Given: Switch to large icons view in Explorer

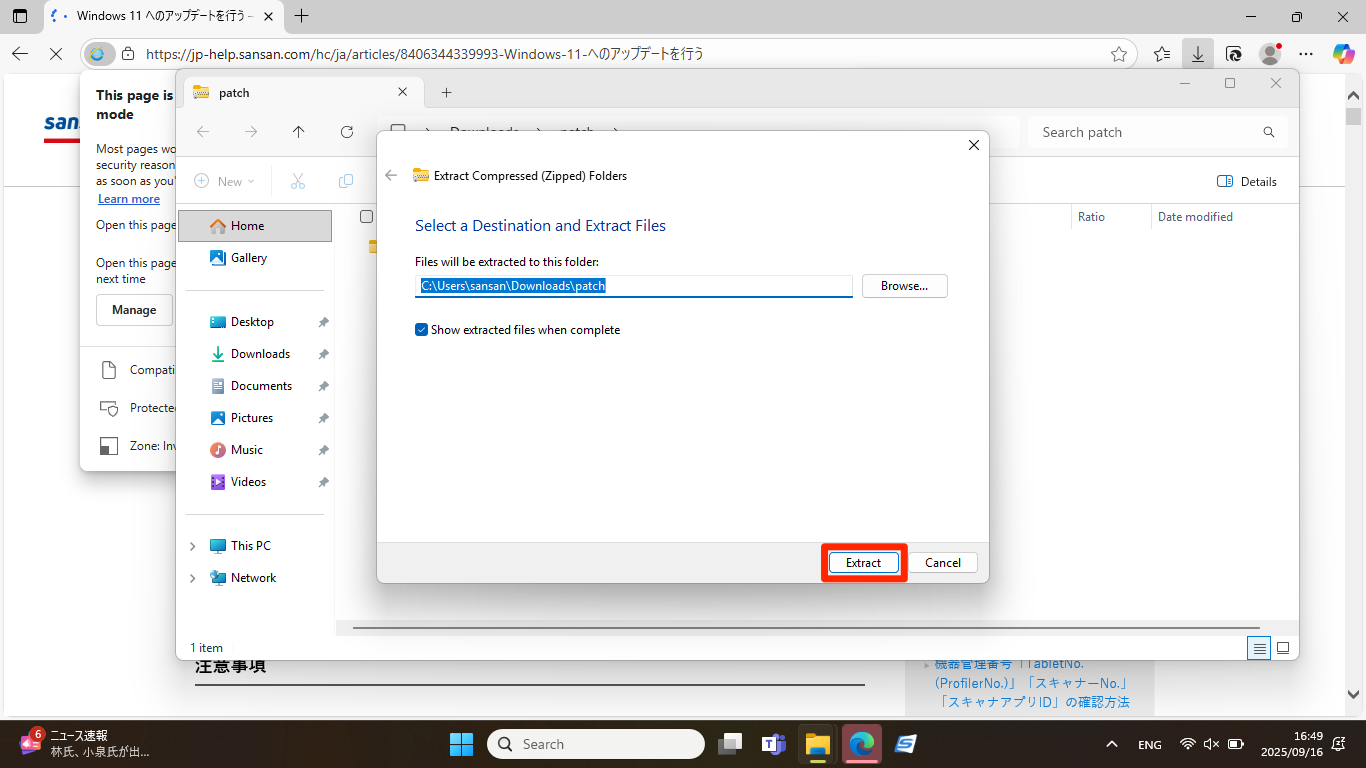Looking at the screenshot, I should pyautogui.click(x=1283, y=648).
